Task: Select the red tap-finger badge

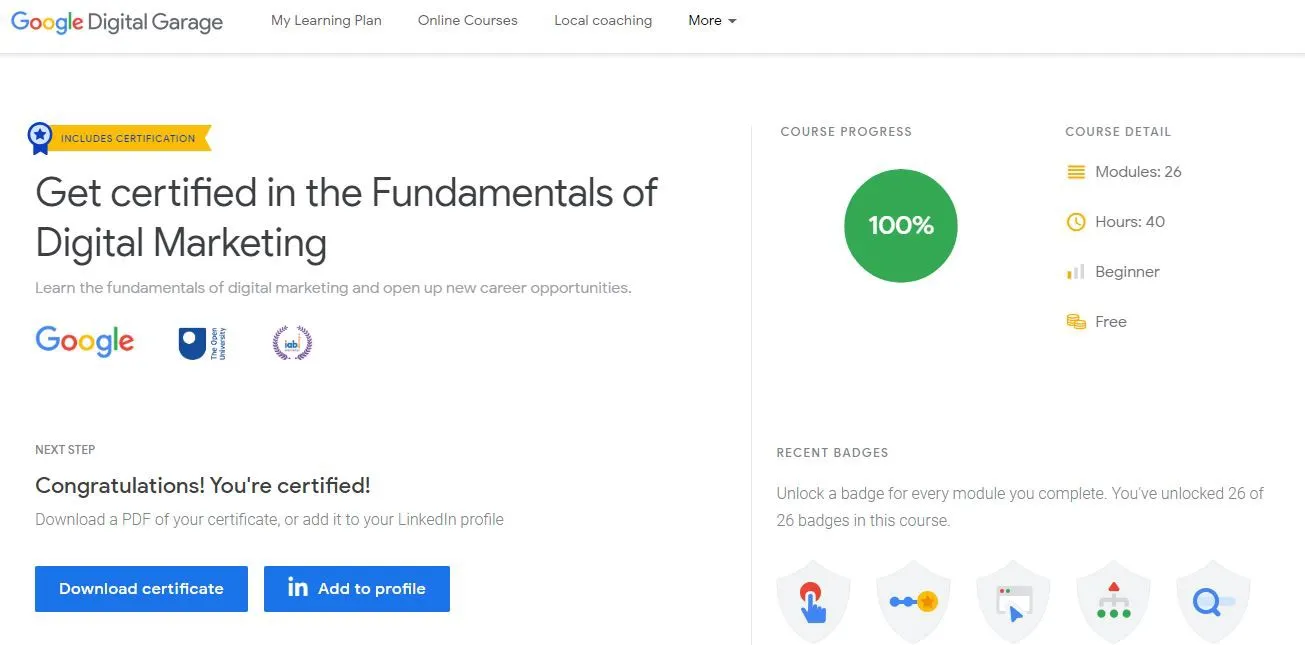Action: point(813,602)
